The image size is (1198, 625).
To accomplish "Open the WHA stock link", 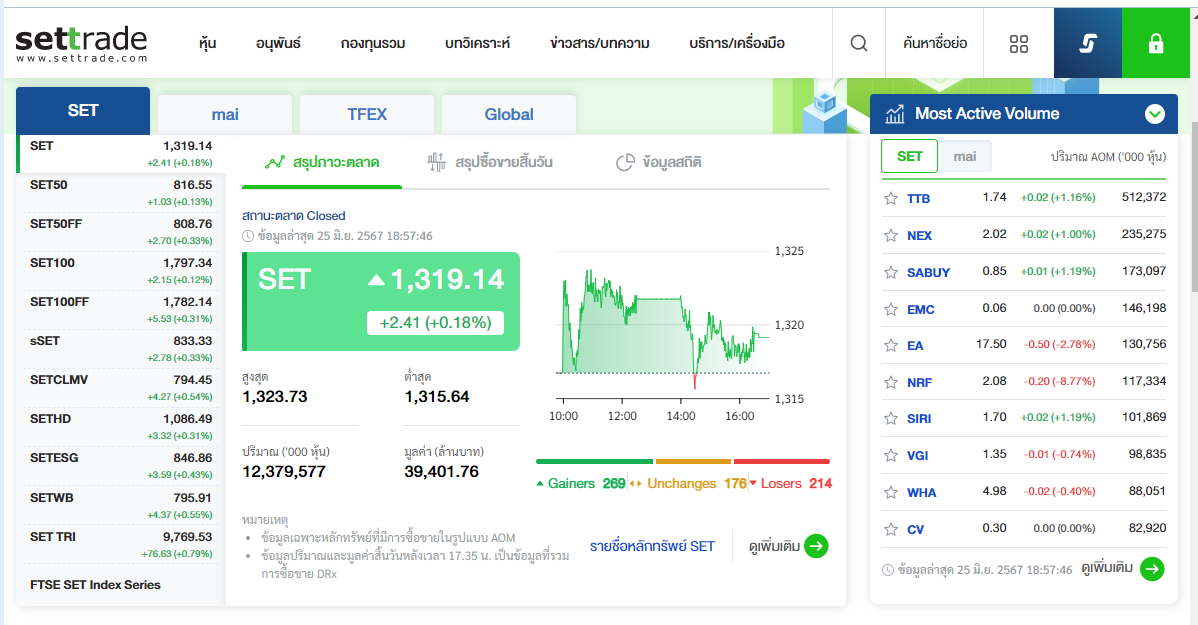I will 921,492.
